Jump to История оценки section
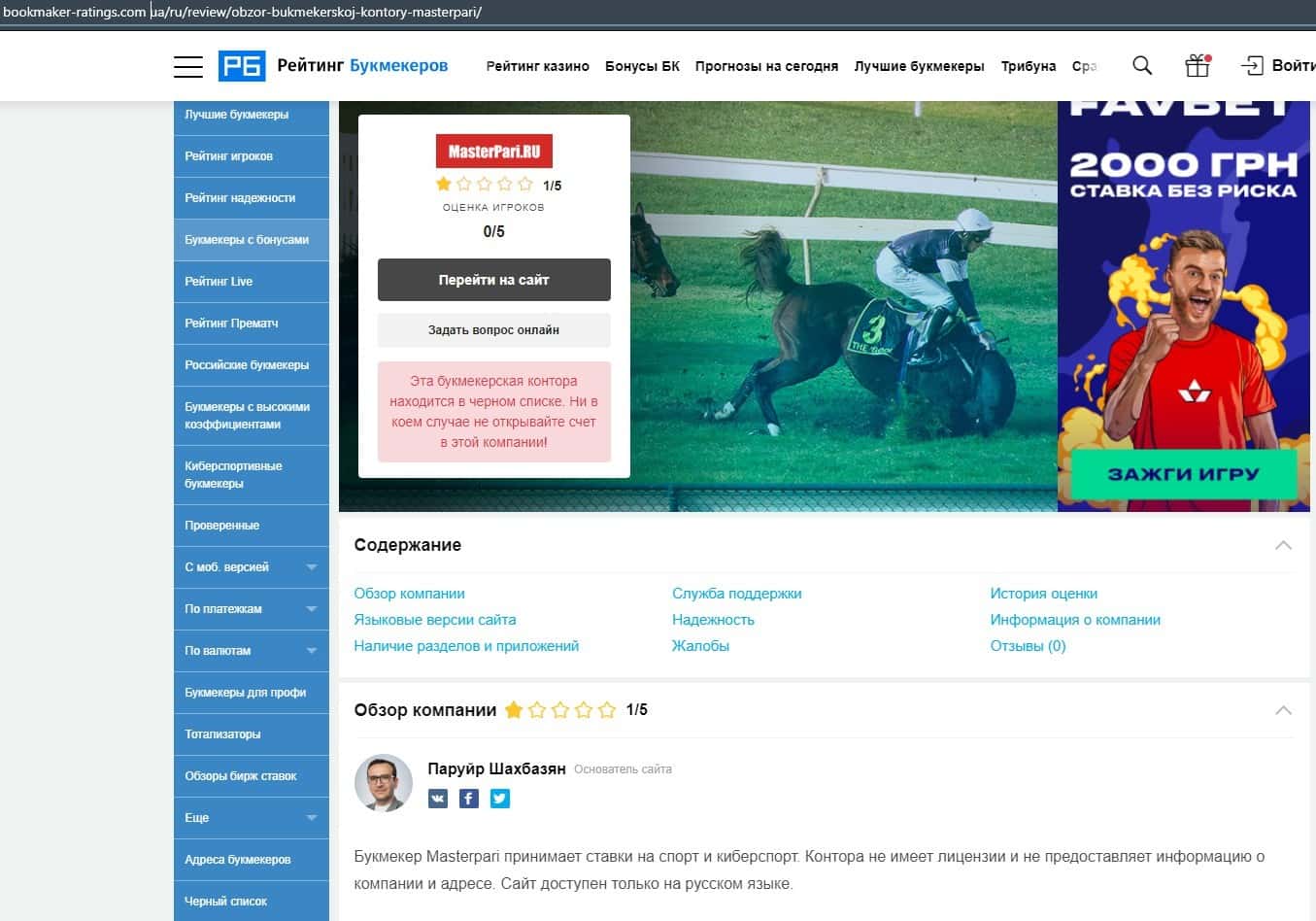 click(x=1044, y=594)
